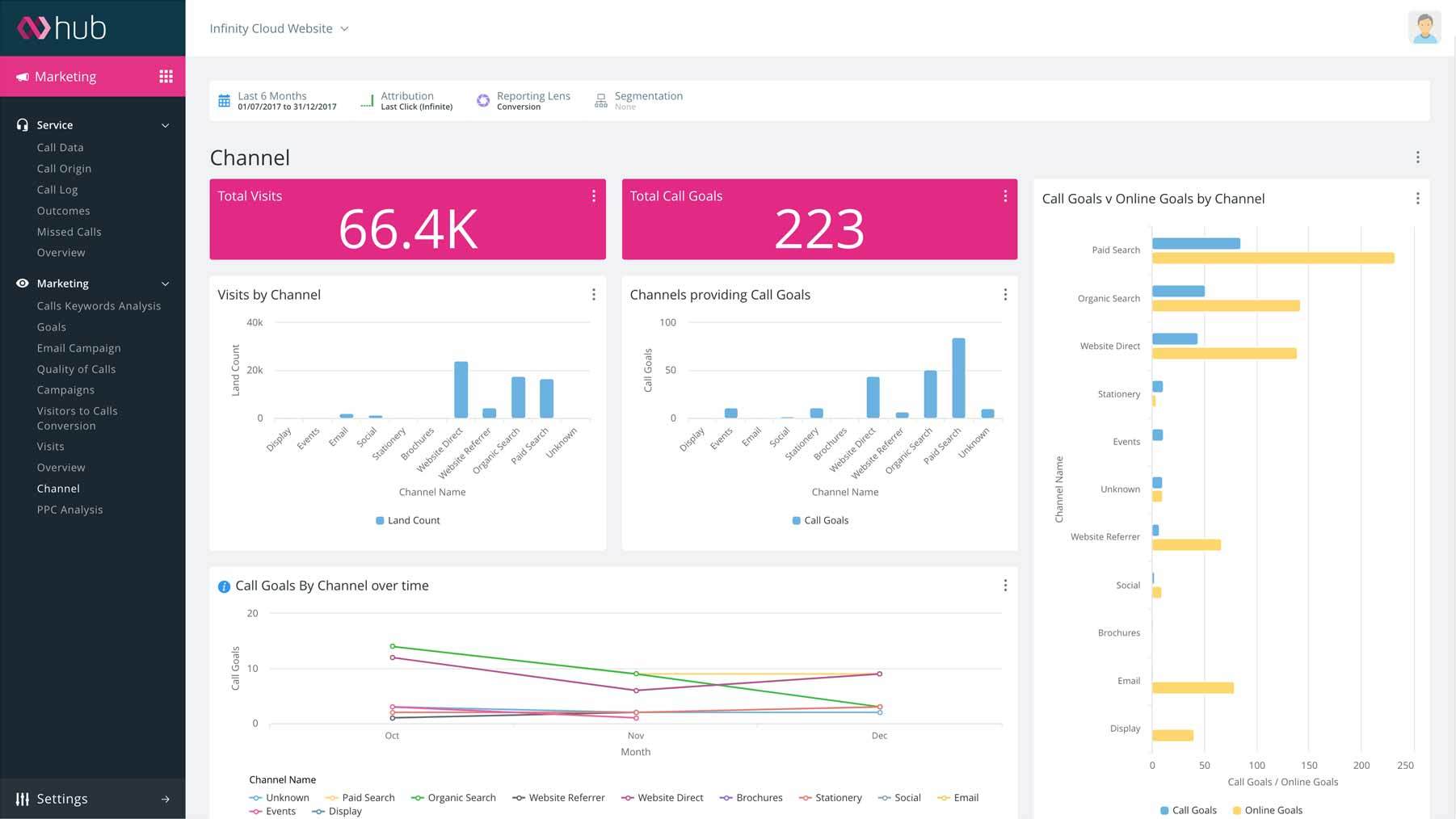Viewport: 1456px width, 819px height.
Task: Click the Attribution chart icon
Action: (x=367, y=101)
